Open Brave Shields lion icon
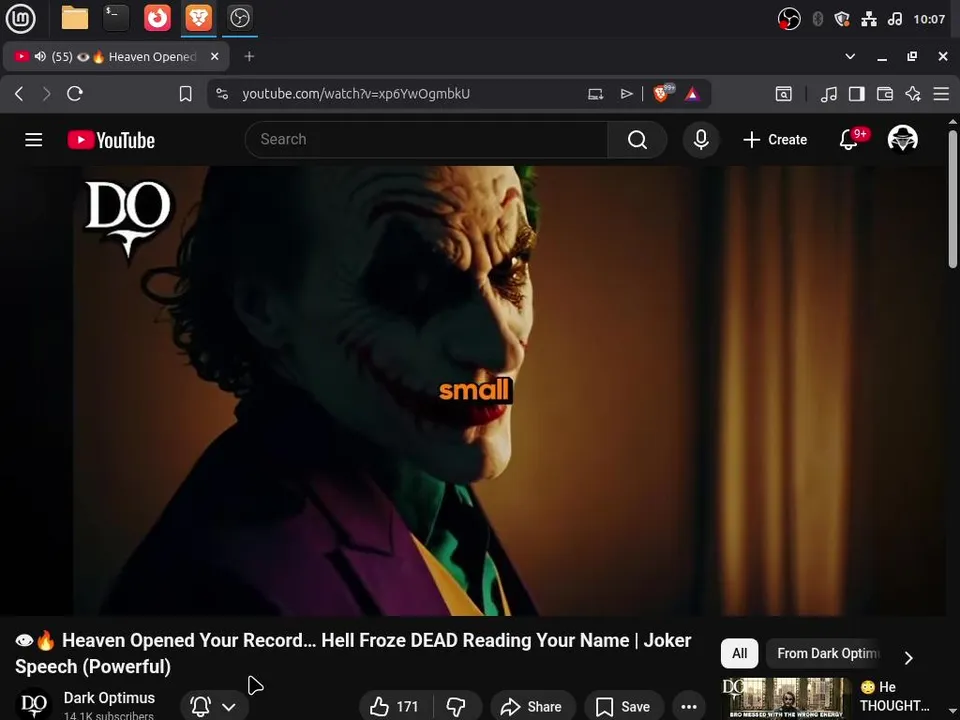The image size is (960, 720). (662, 94)
